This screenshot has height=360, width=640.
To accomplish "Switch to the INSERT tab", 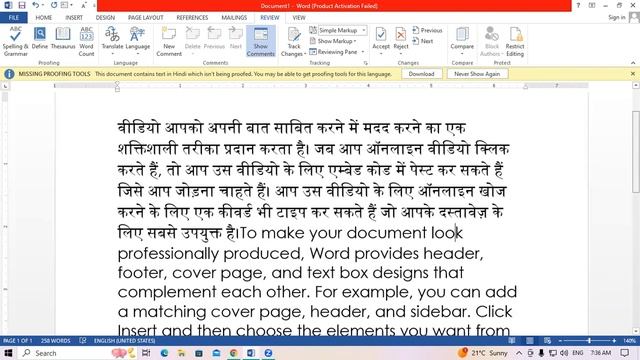I will 74,18.
